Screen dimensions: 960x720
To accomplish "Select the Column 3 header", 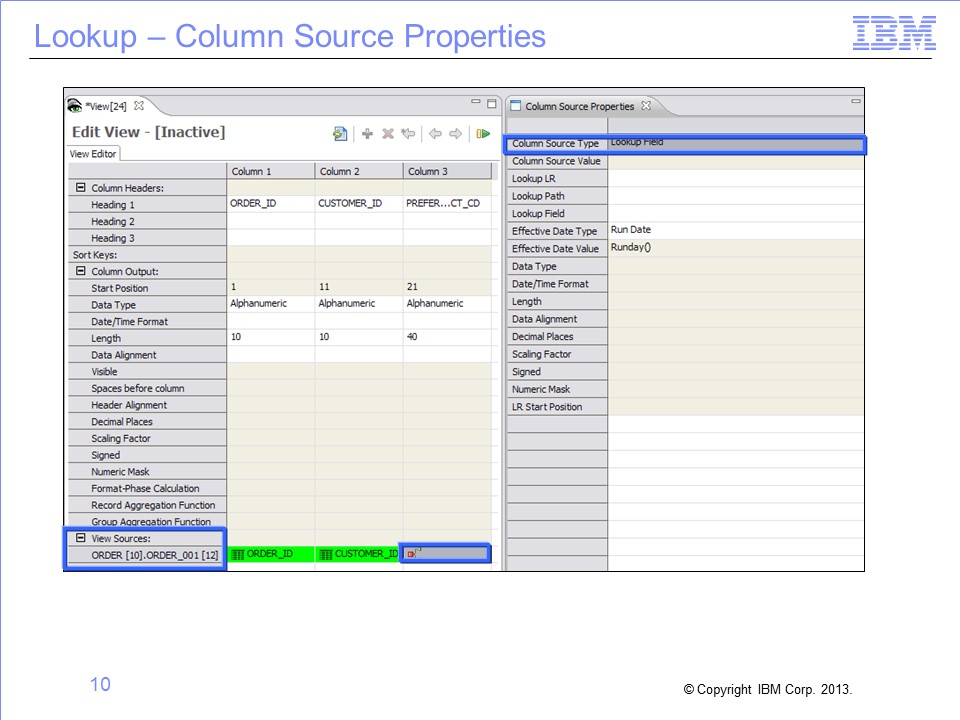I will 447,171.
